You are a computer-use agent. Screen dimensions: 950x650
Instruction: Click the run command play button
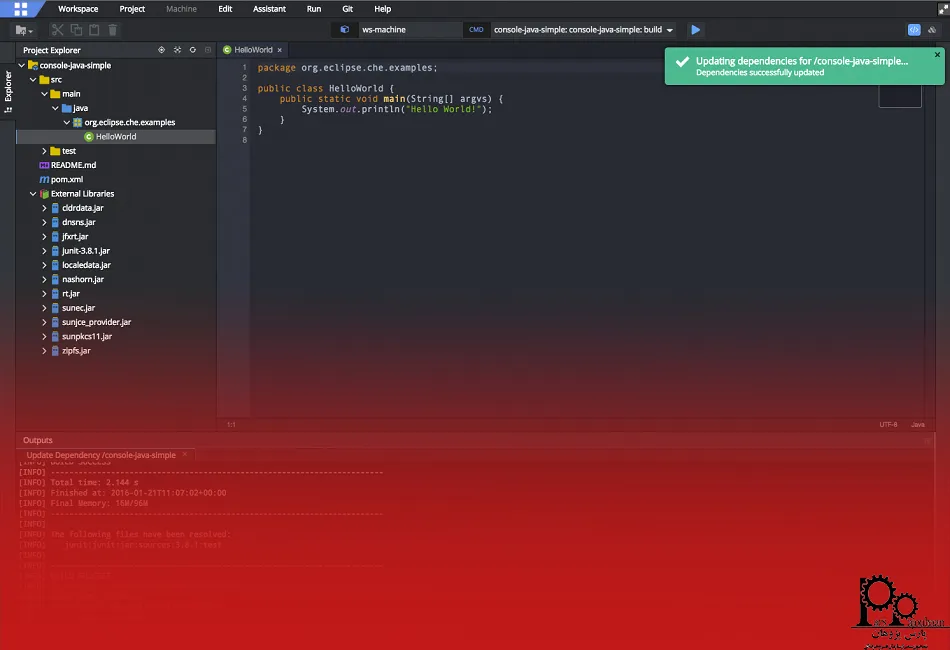[696, 30]
